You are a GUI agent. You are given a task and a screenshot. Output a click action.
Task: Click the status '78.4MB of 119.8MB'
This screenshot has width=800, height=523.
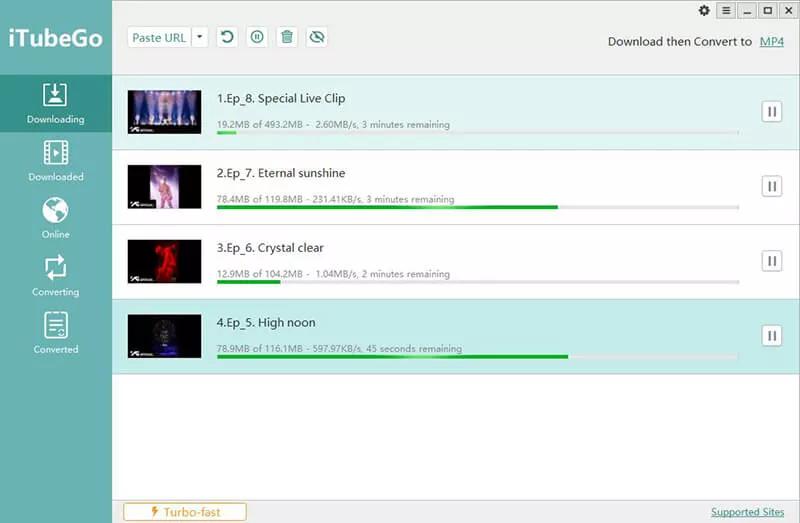[x=260, y=199]
